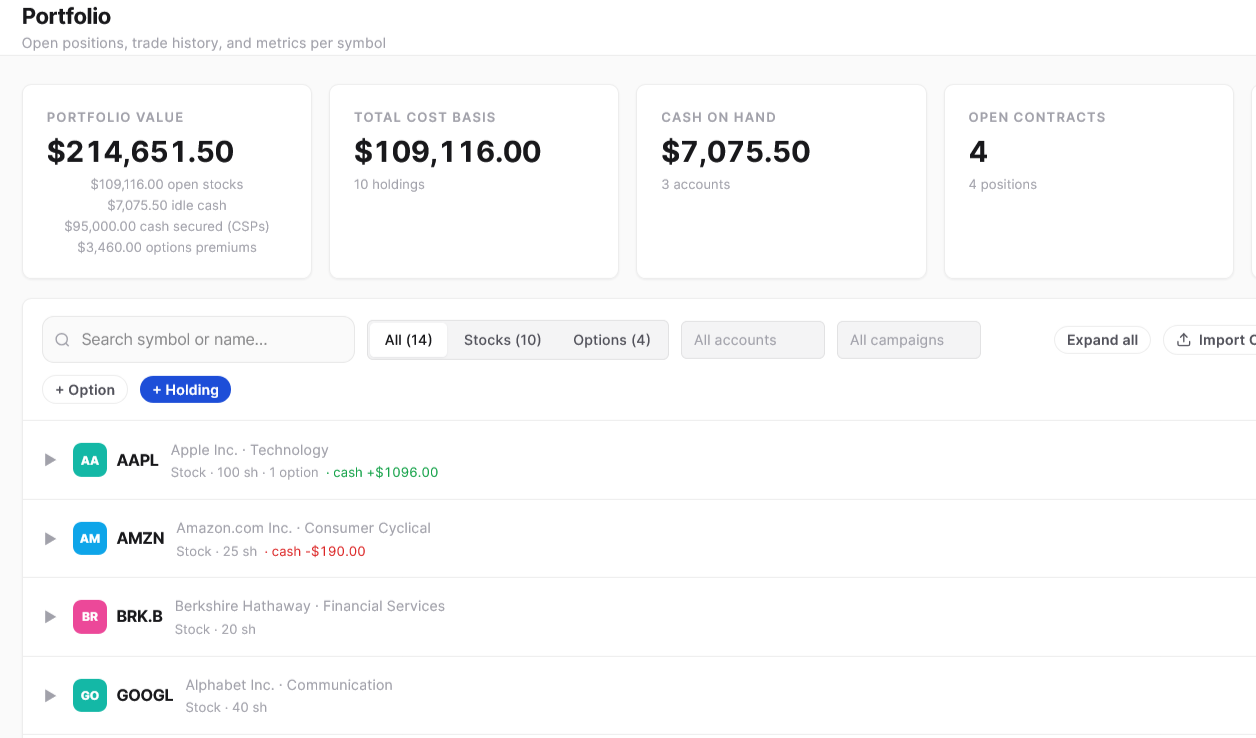Click '$3,460.00 options premiums' line
Image resolution: width=1256 pixels, height=738 pixels.
click(167, 247)
